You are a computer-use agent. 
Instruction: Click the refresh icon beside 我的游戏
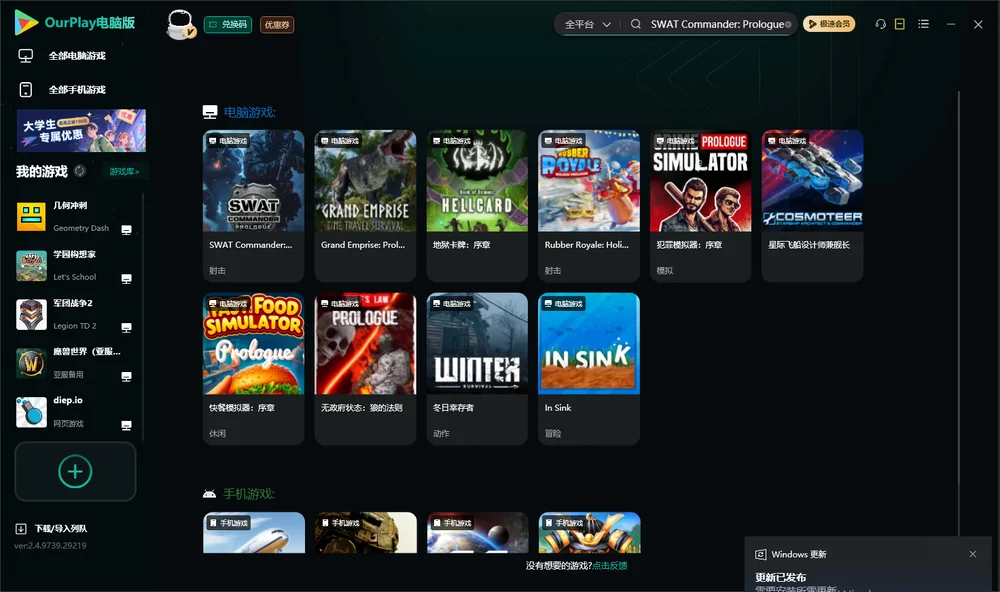[x=80, y=171]
